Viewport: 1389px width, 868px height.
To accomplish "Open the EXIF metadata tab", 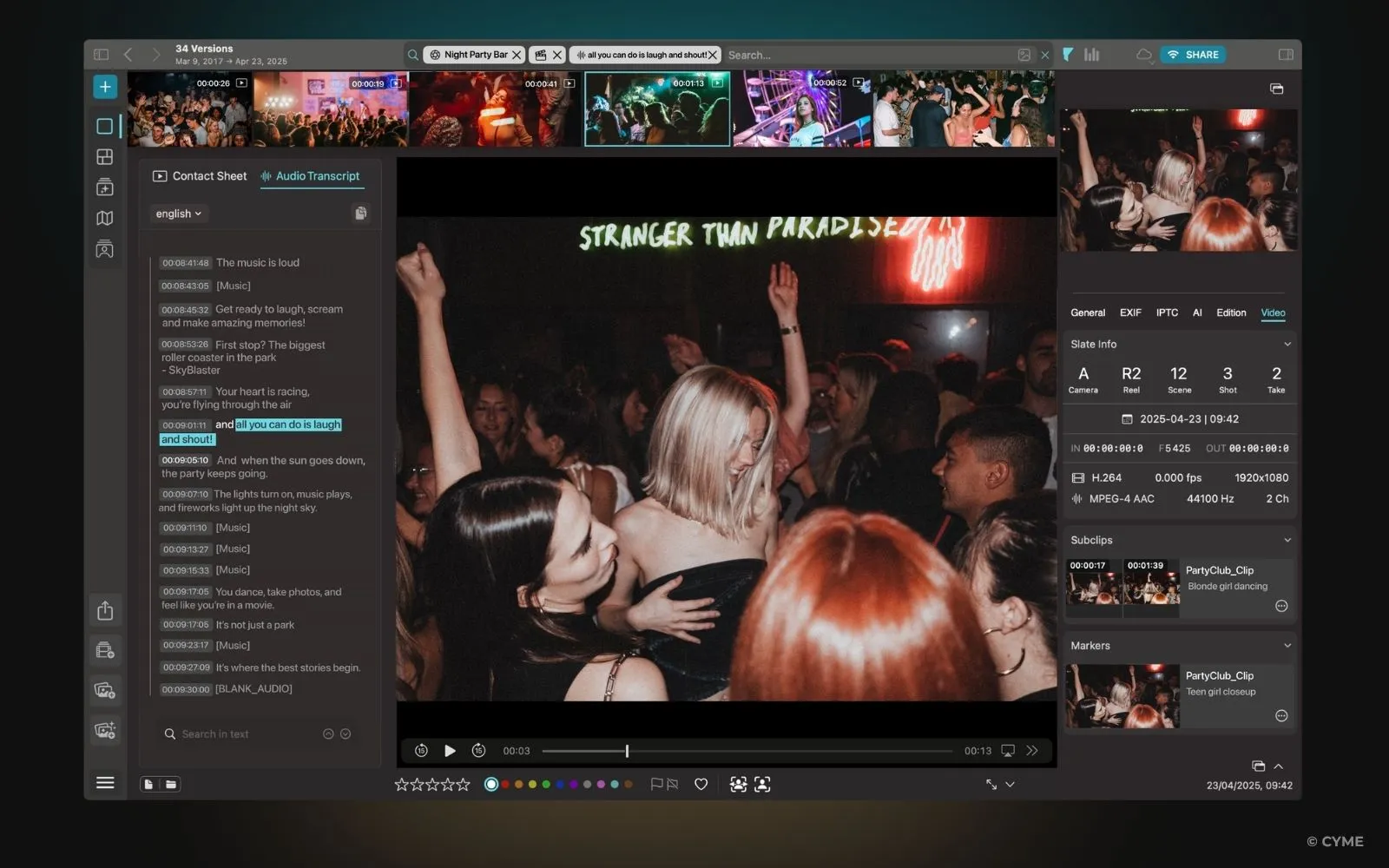I will coord(1130,312).
